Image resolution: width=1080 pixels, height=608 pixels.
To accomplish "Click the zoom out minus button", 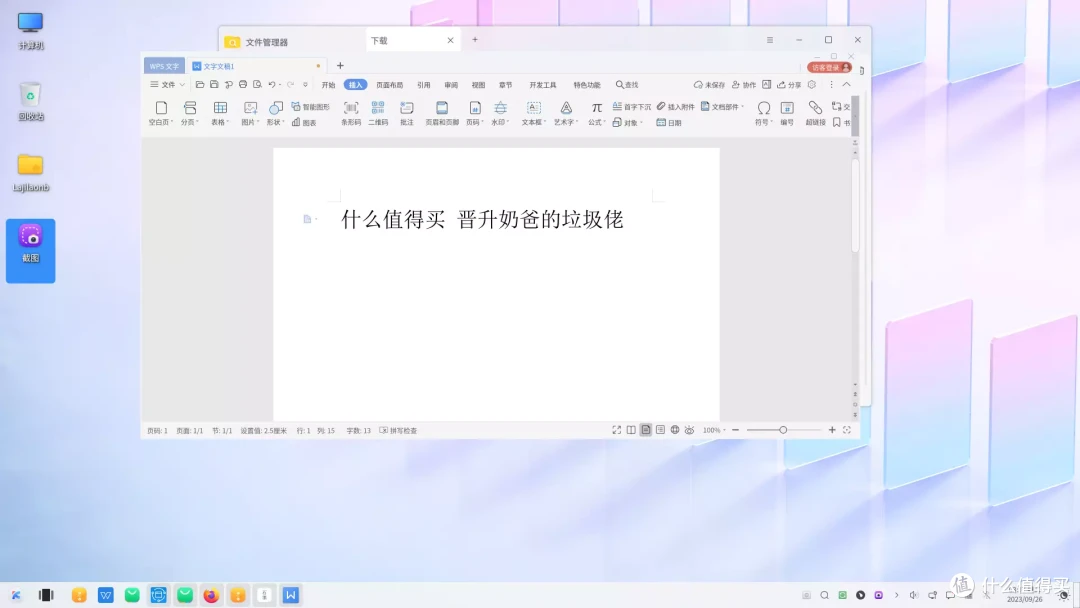I will 736,430.
